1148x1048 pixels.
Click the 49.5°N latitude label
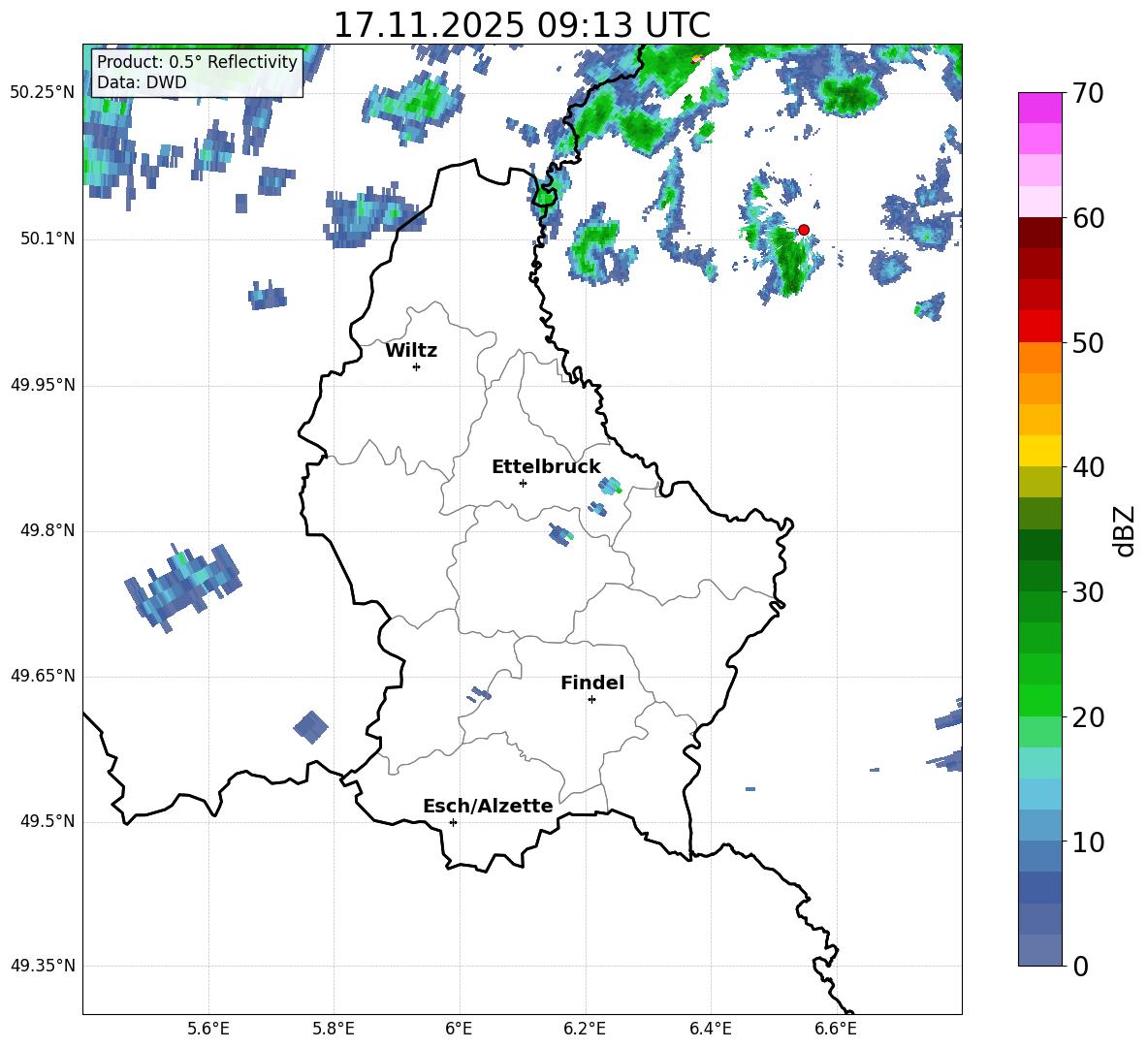coord(48,821)
